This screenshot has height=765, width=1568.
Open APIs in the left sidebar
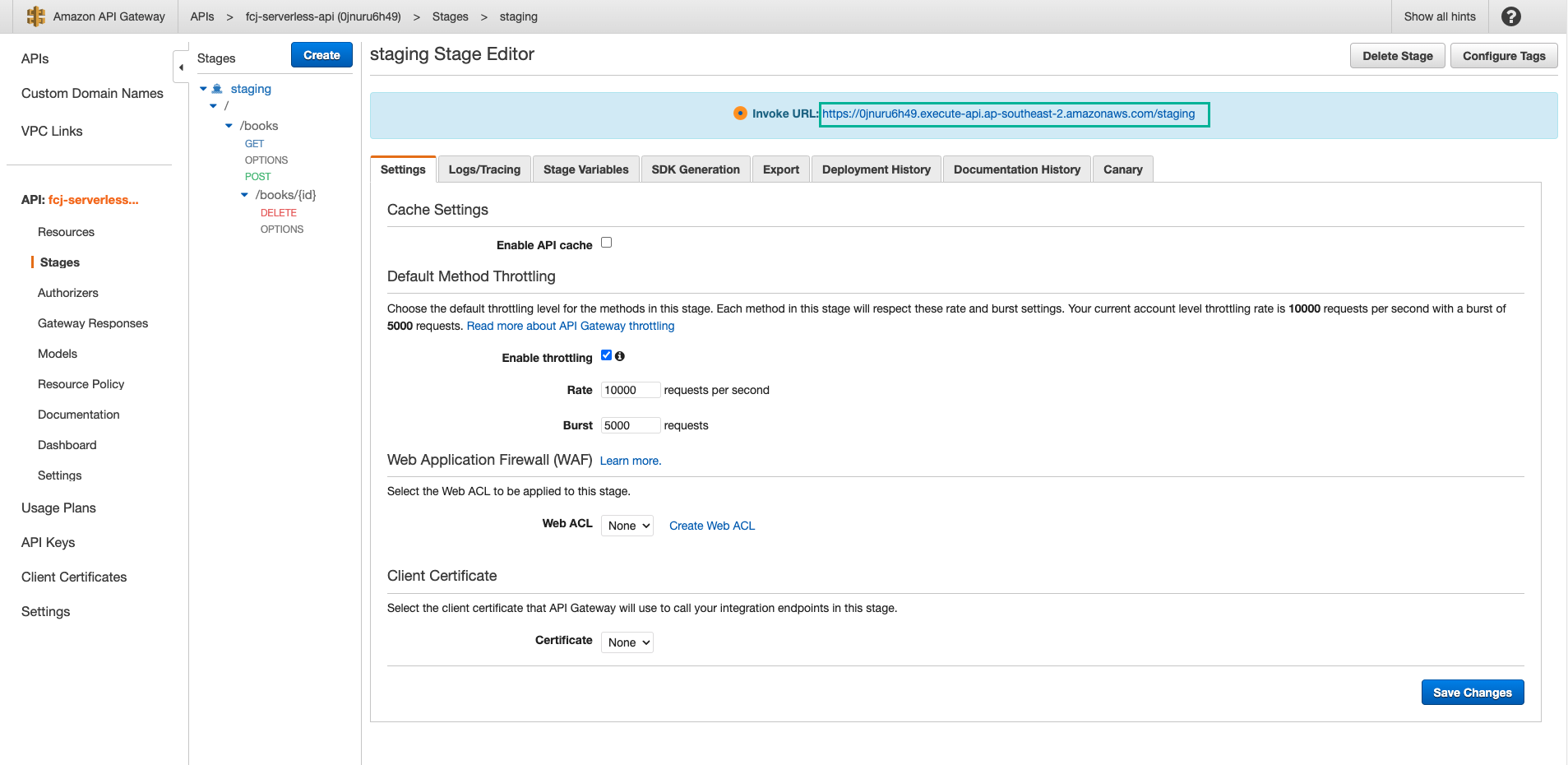pos(35,58)
